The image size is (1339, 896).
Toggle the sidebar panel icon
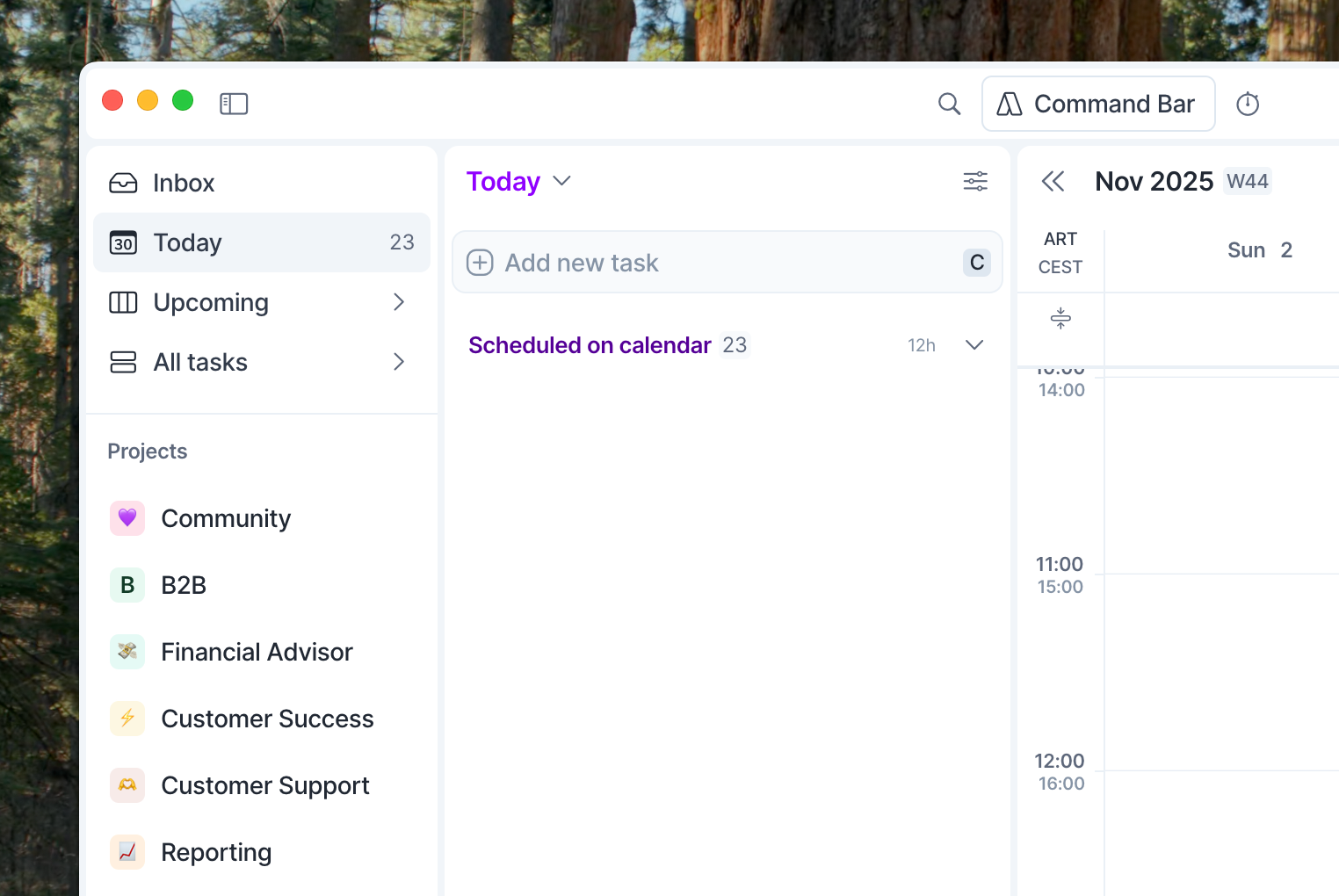click(x=234, y=104)
